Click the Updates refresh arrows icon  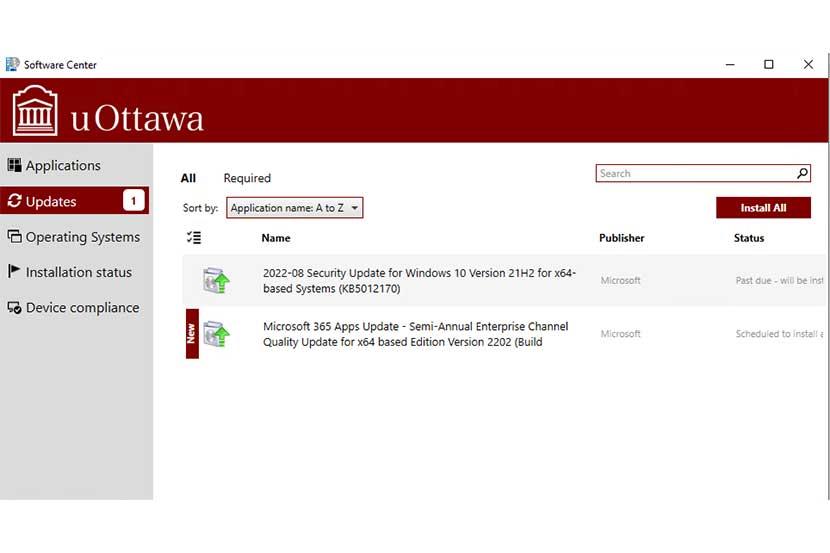14,201
